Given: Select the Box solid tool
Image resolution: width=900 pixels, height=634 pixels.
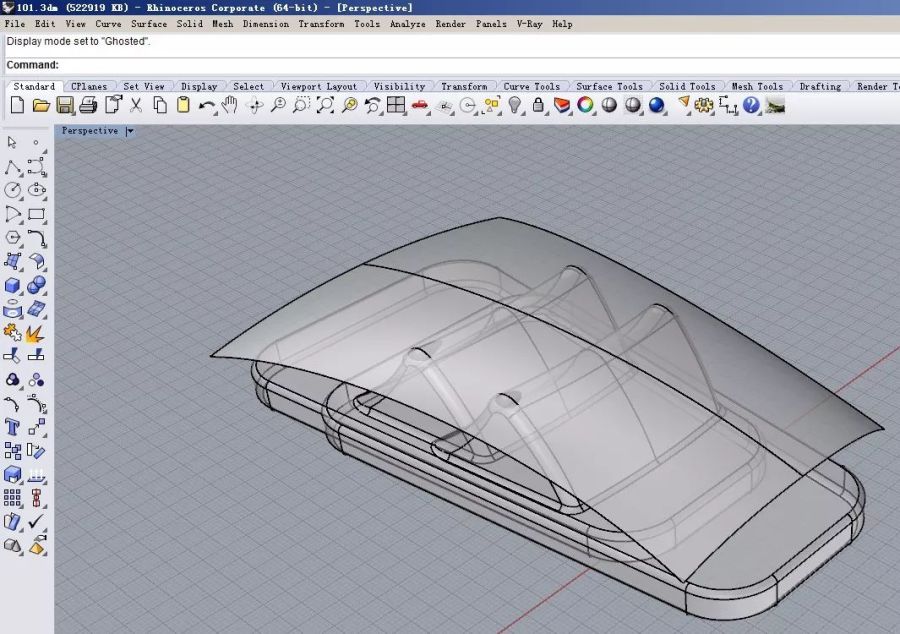Looking at the screenshot, I should (13, 286).
